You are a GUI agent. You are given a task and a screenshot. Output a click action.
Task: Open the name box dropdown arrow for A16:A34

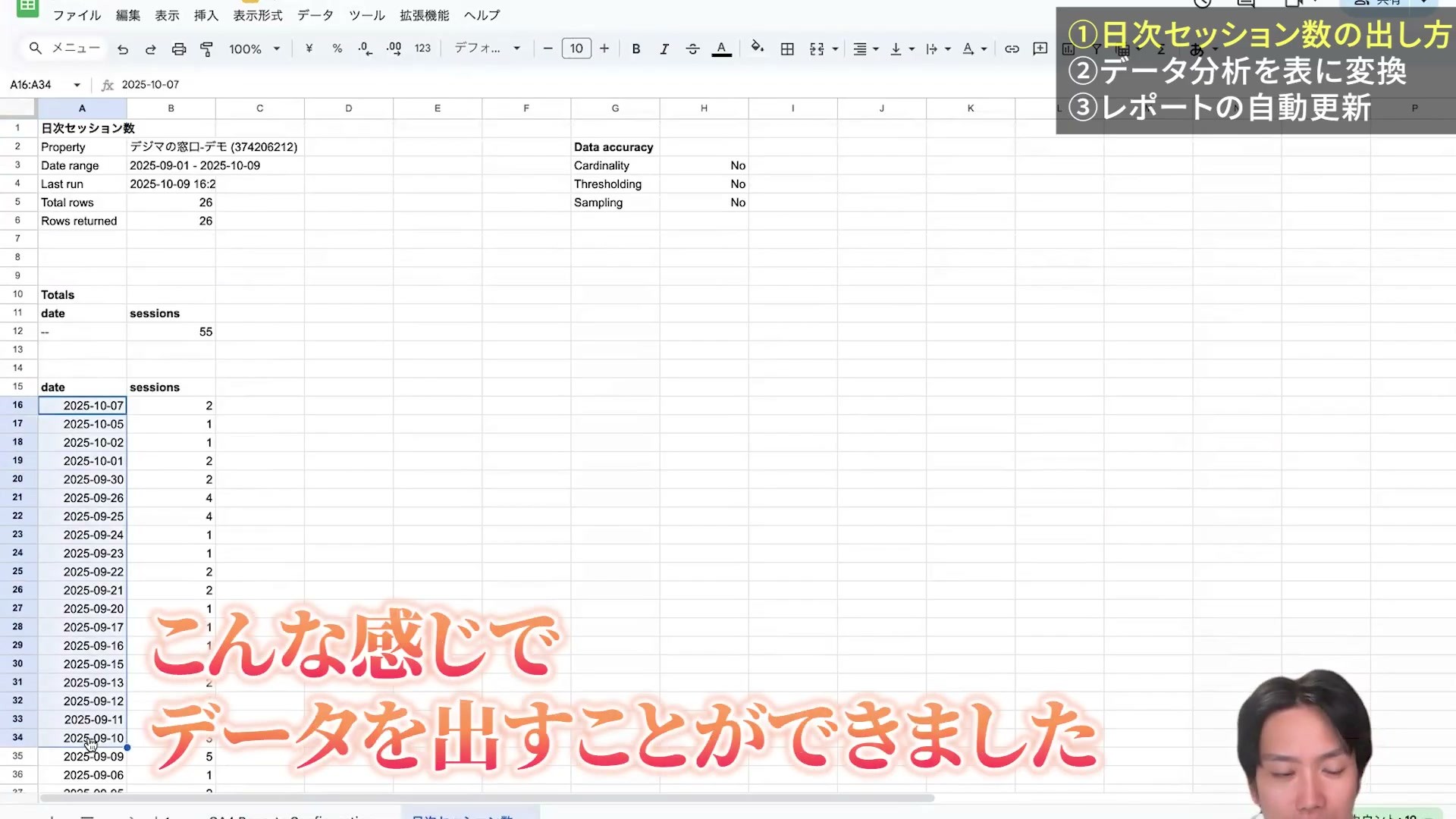[77, 85]
